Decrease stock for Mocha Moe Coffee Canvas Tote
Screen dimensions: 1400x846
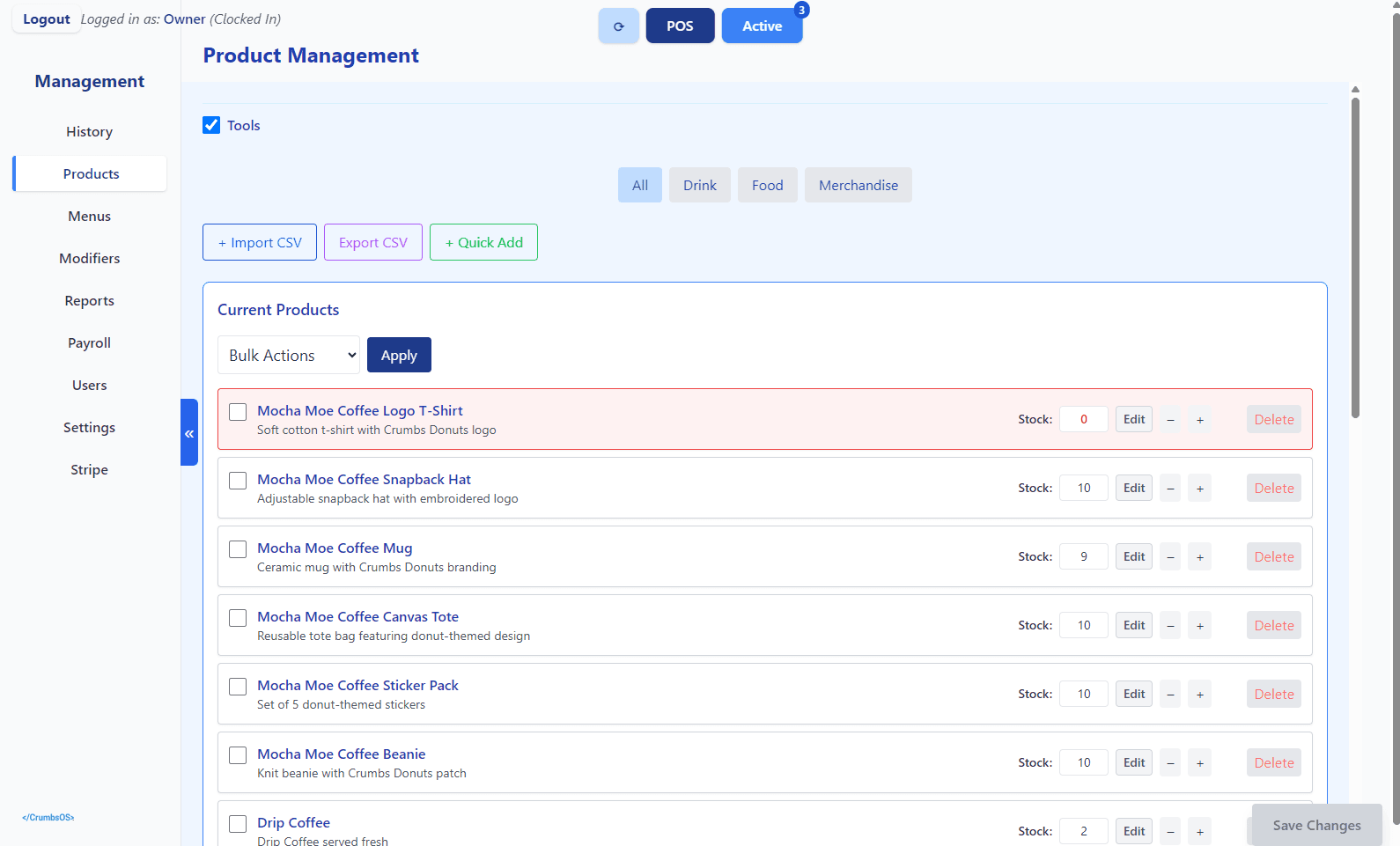click(x=1170, y=626)
